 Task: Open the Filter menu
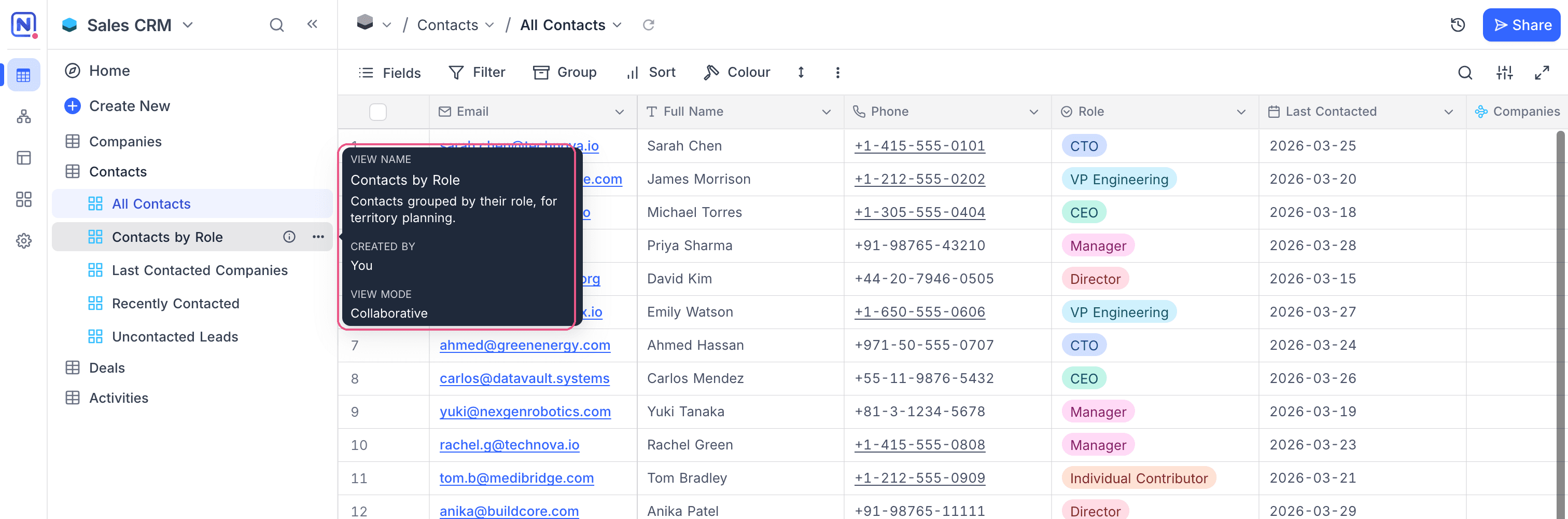pyautogui.click(x=477, y=73)
